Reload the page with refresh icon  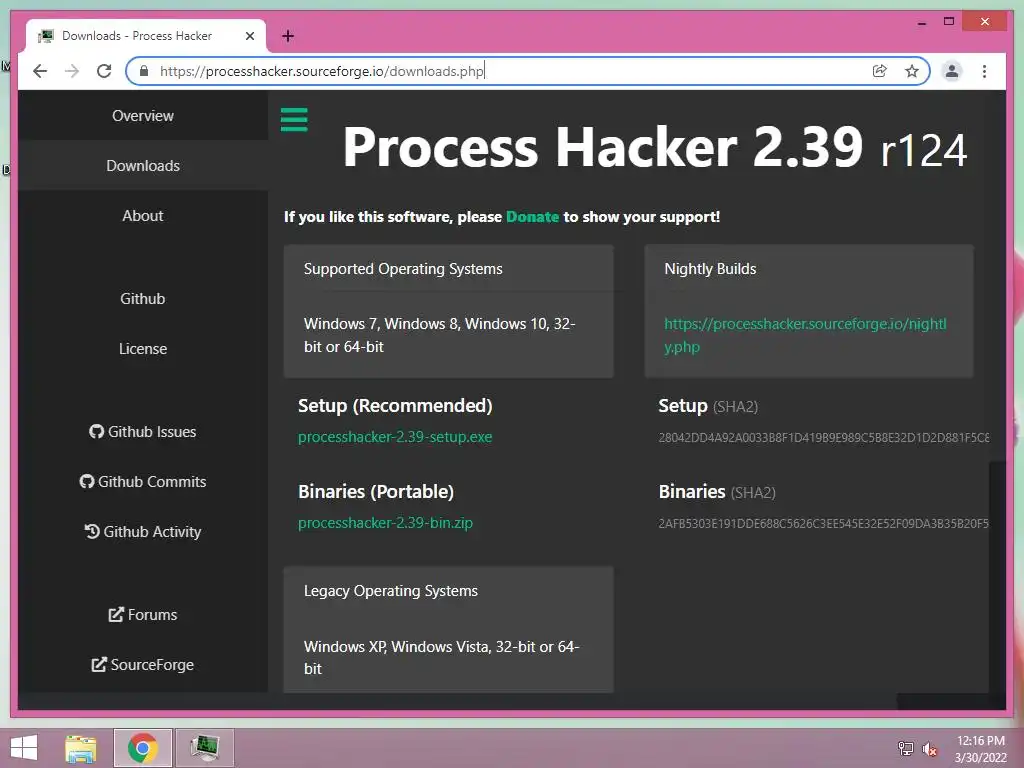(104, 71)
